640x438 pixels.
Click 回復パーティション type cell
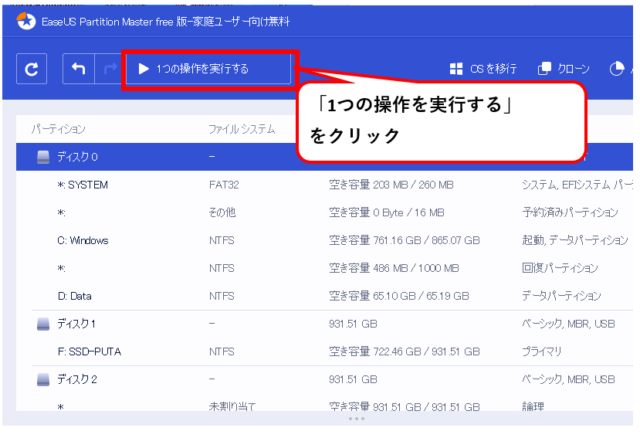(x=560, y=268)
